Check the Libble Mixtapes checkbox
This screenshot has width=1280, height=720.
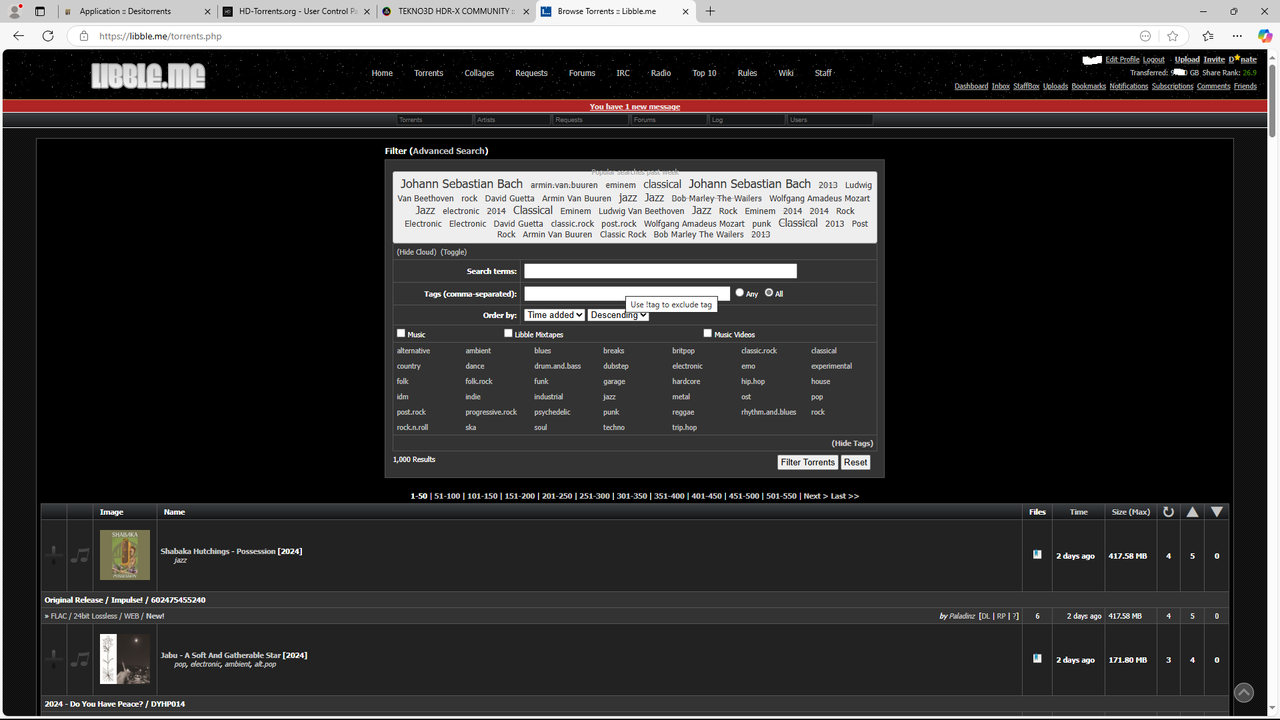508,333
